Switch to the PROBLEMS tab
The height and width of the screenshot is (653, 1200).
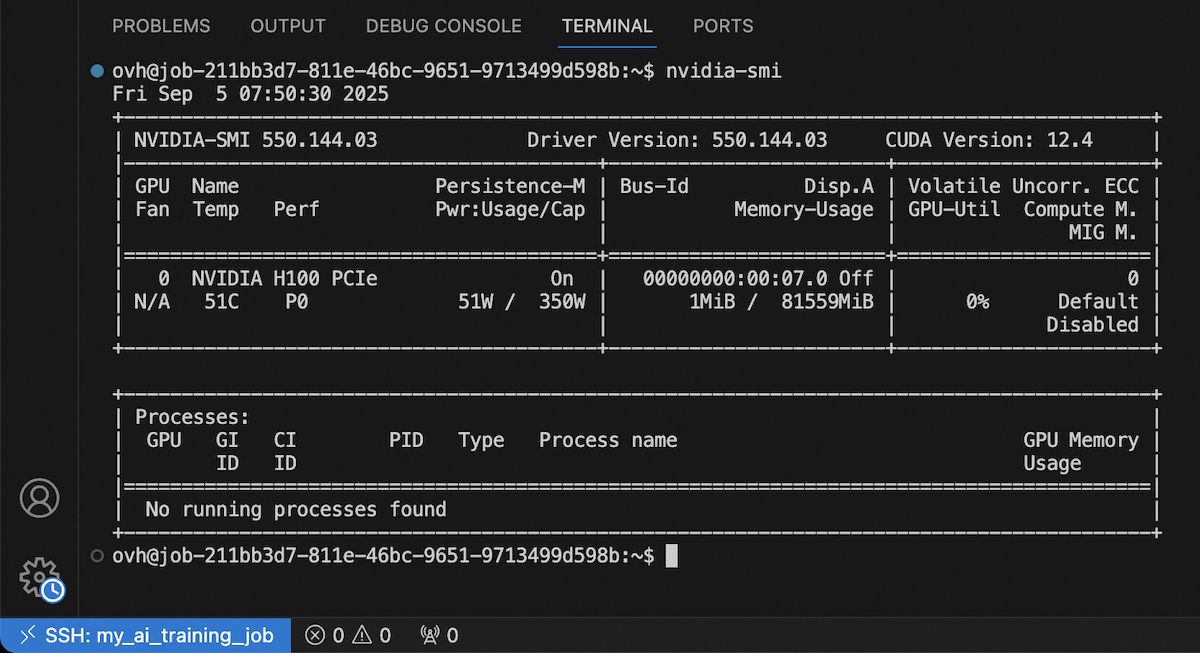click(161, 26)
